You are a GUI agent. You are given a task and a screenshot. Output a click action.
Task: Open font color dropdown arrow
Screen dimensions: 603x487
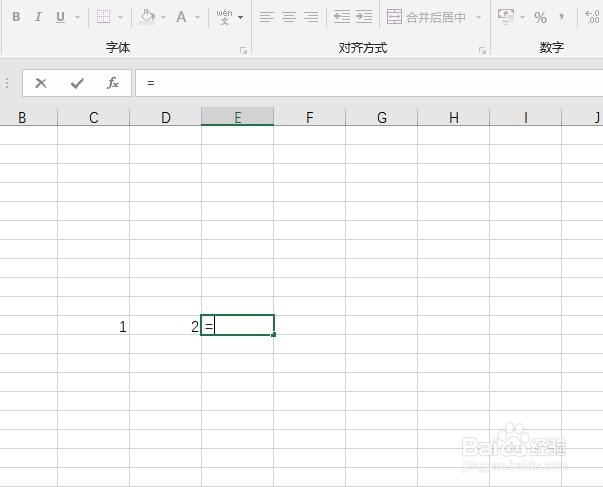point(197,17)
